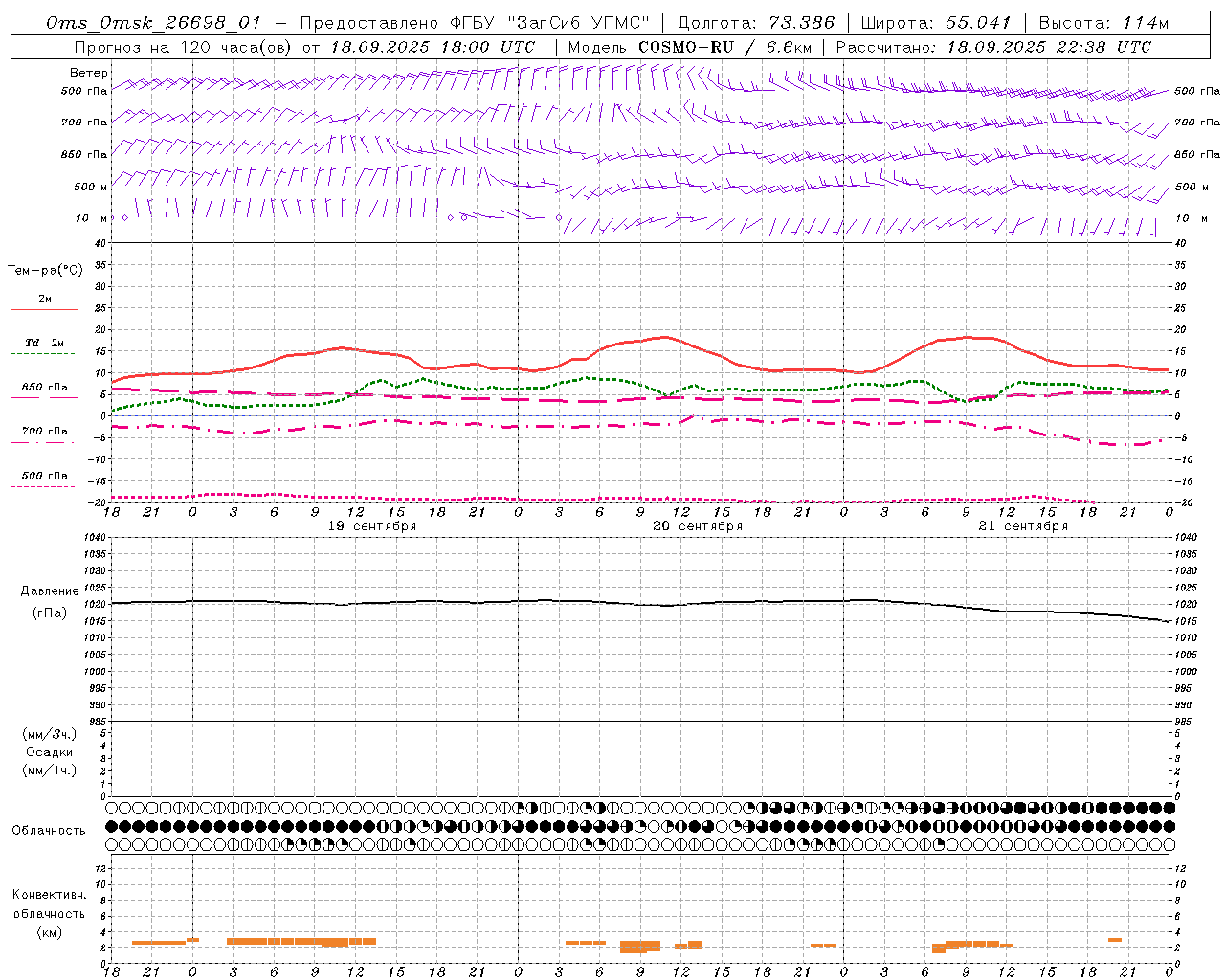Select the Высота: 114м label

pos(1102,23)
